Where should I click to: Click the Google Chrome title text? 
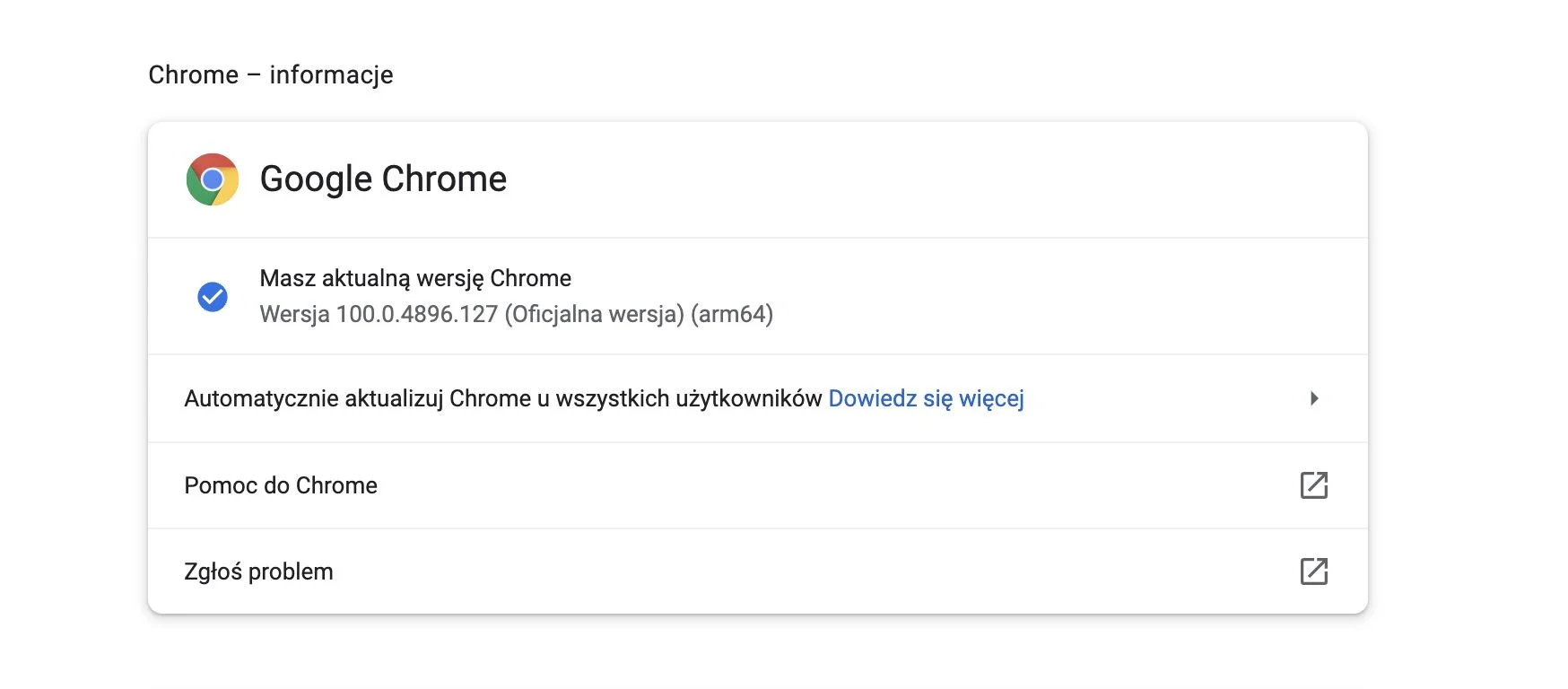point(383,179)
